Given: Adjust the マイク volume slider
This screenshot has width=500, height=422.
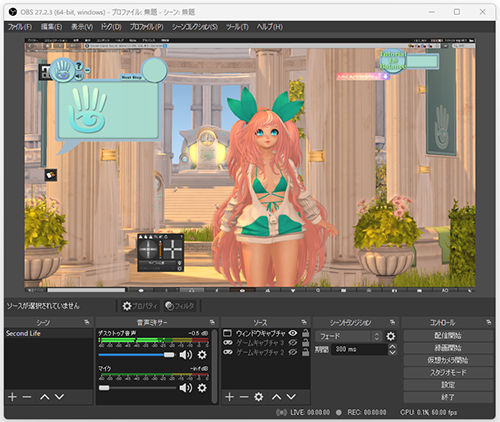Looking at the screenshot, I should click(137, 388).
